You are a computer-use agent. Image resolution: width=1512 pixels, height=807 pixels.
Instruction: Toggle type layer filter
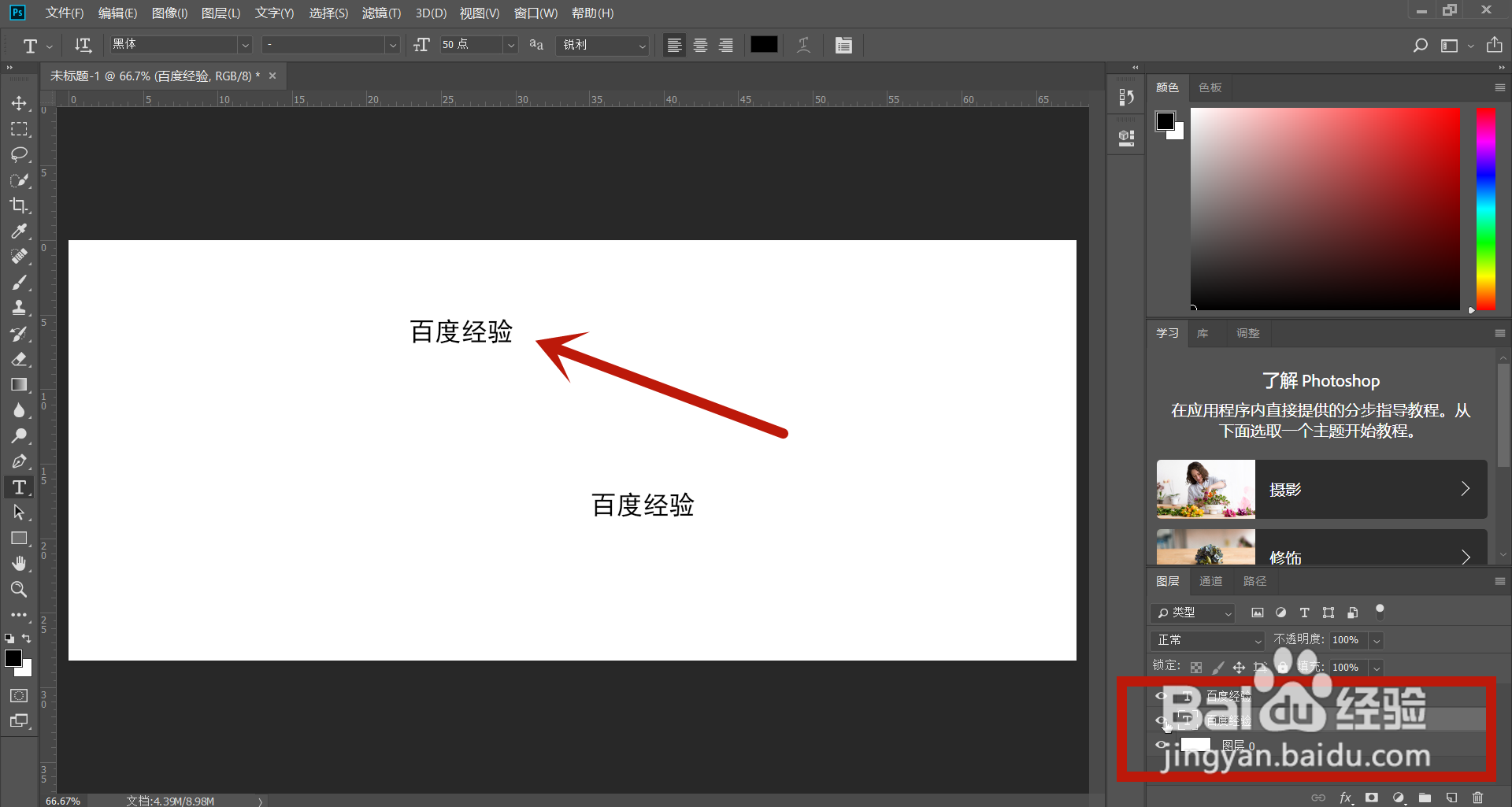[1305, 613]
